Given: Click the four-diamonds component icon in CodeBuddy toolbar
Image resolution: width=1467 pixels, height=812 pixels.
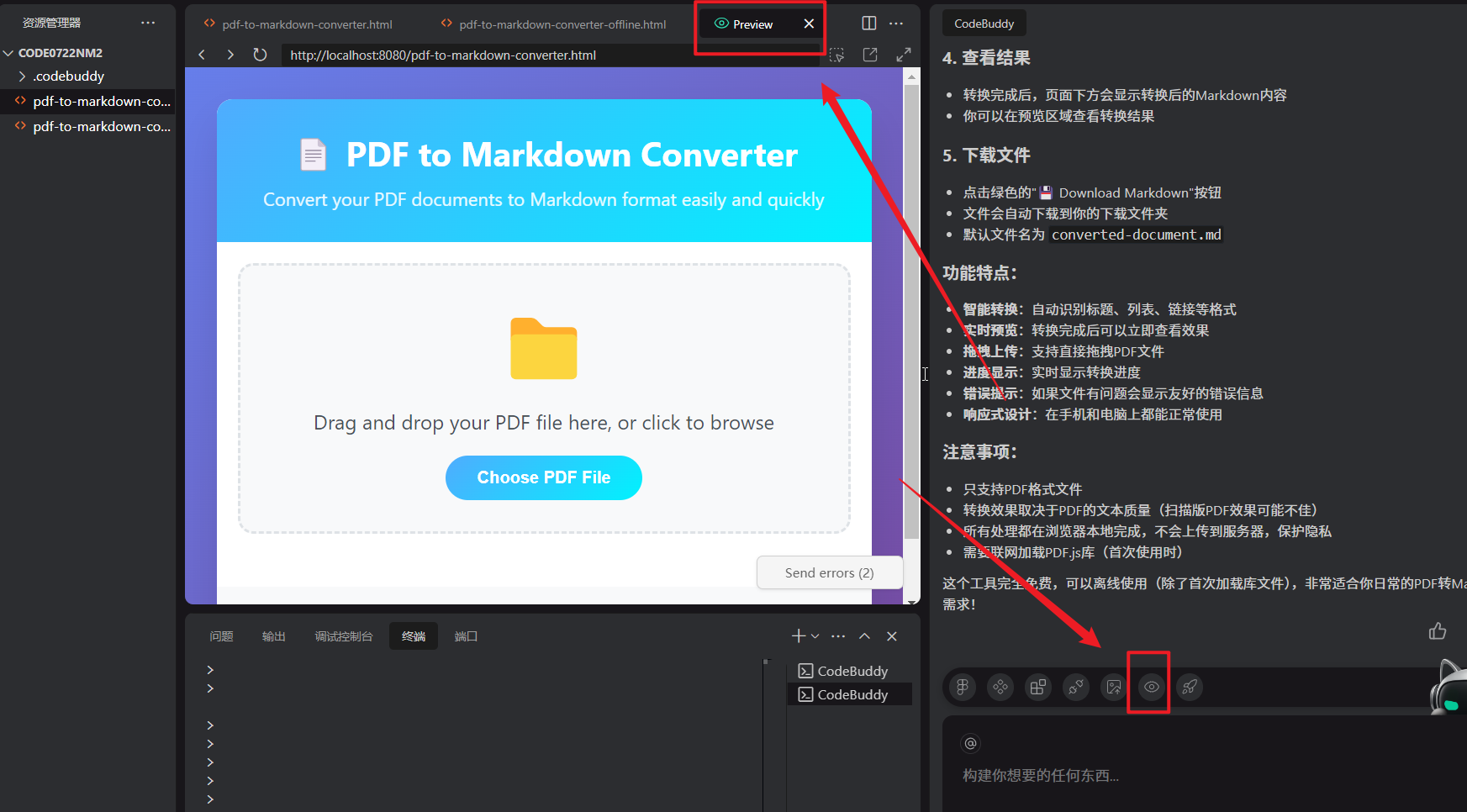Looking at the screenshot, I should (x=1000, y=687).
